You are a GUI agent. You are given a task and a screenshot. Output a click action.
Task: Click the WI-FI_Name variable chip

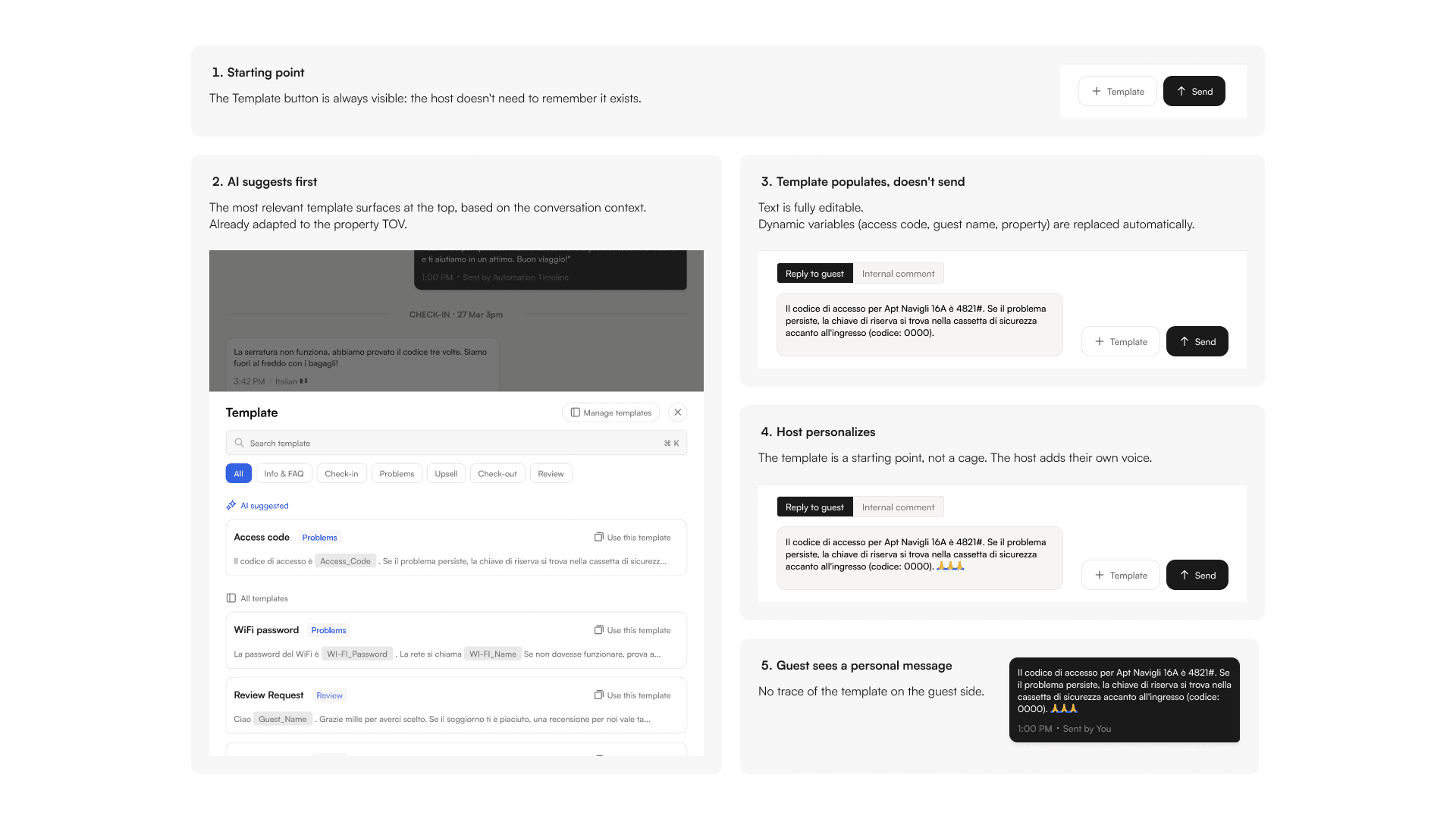pos(493,654)
